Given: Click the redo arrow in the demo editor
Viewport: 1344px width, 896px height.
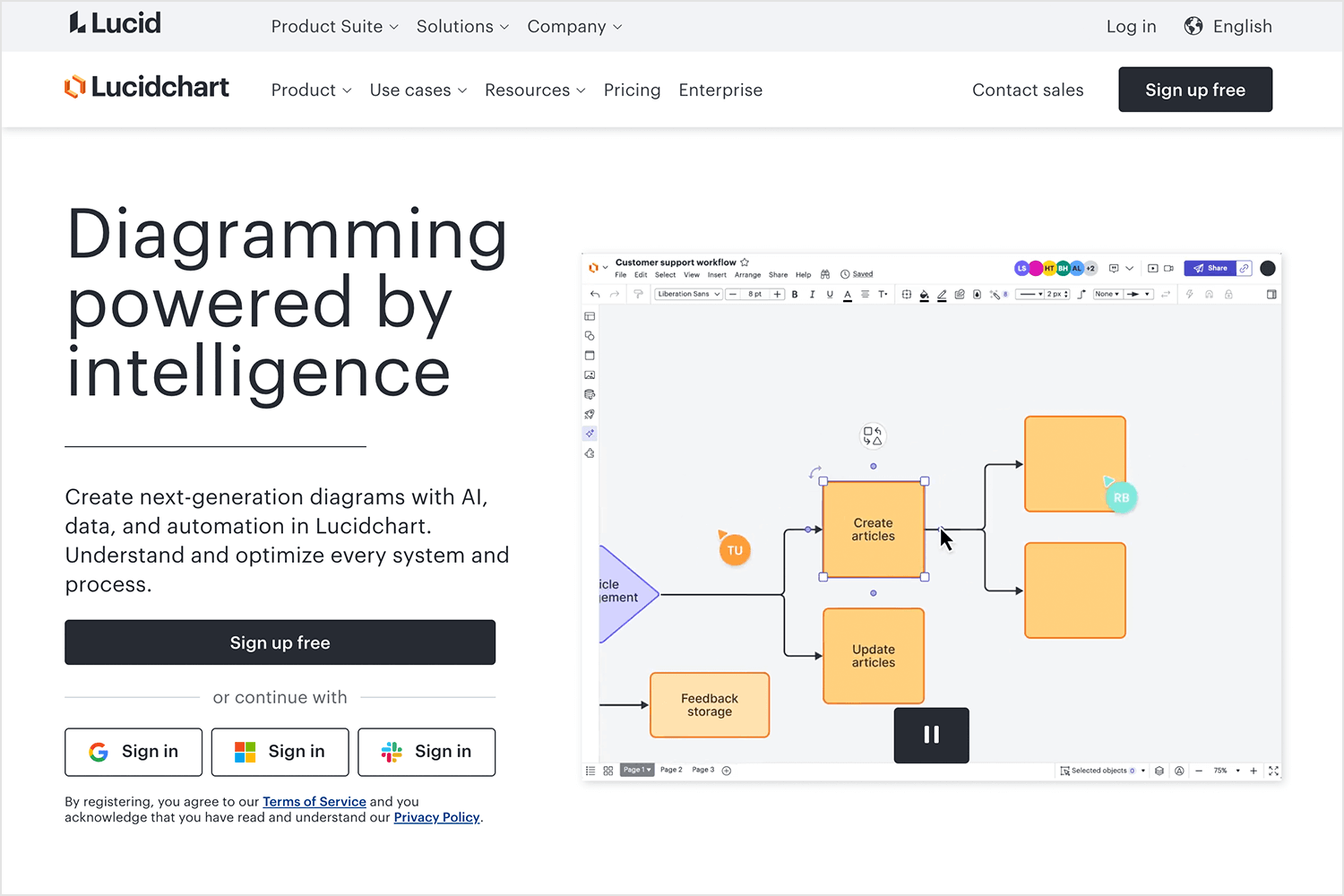Looking at the screenshot, I should (x=615, y=294).
